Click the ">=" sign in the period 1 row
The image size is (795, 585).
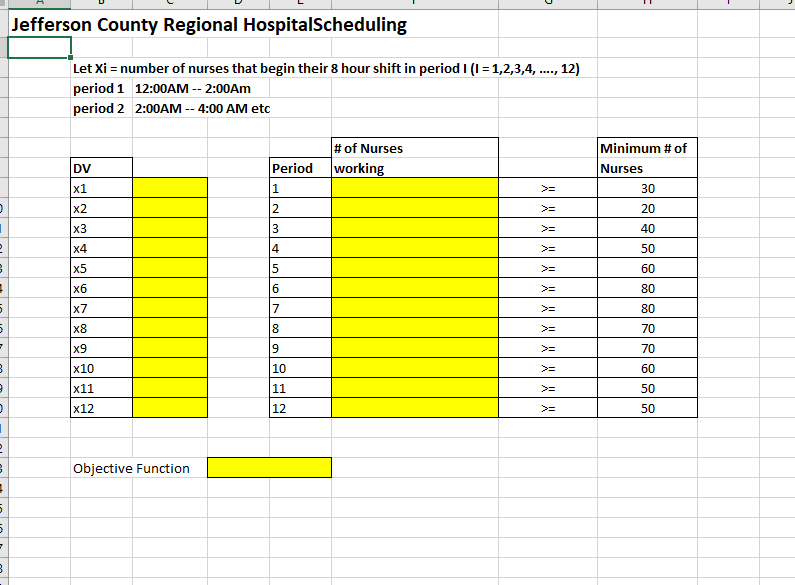[x=548, y=189]
